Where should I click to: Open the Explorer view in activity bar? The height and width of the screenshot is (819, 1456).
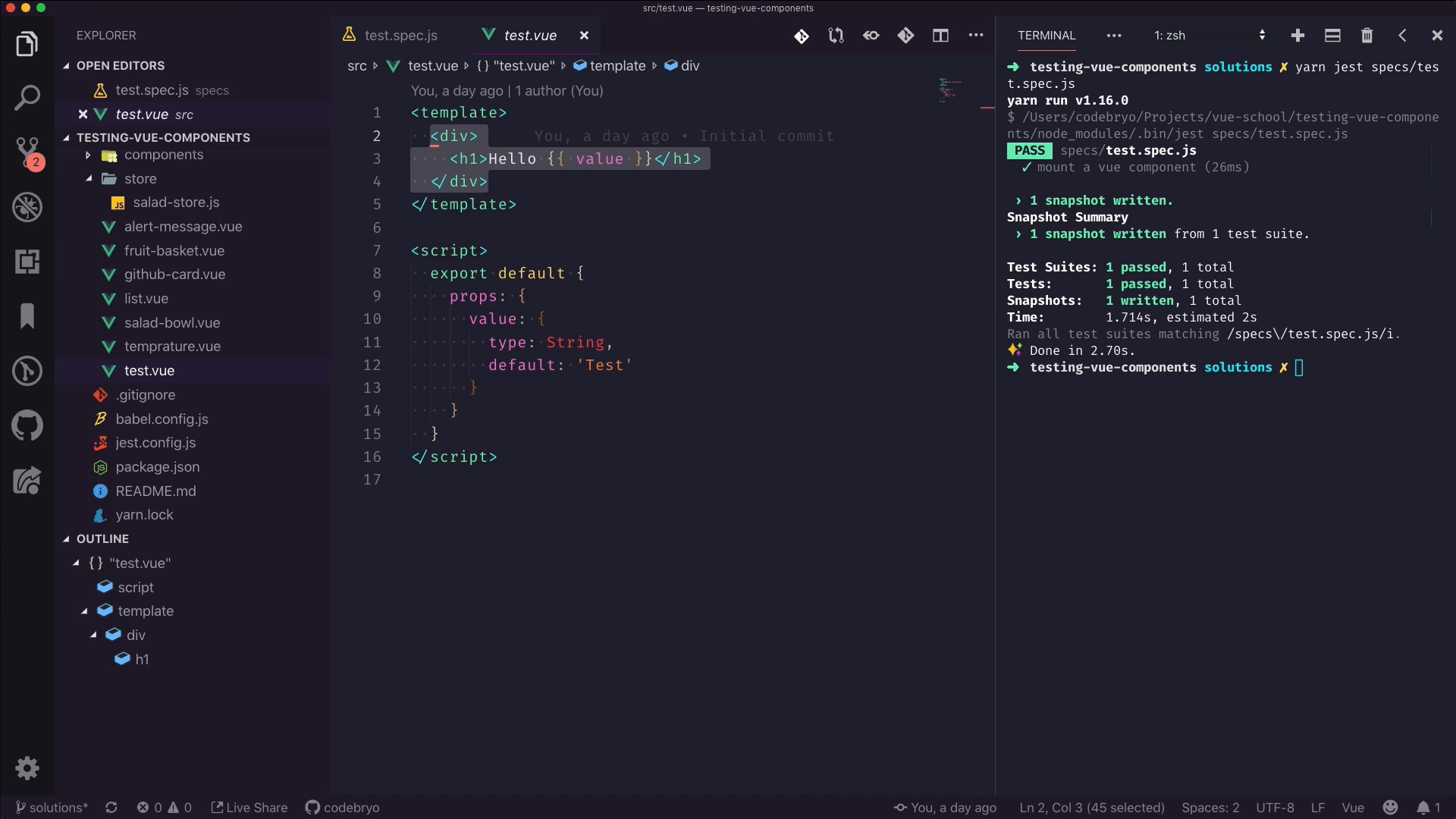[27, 44]
